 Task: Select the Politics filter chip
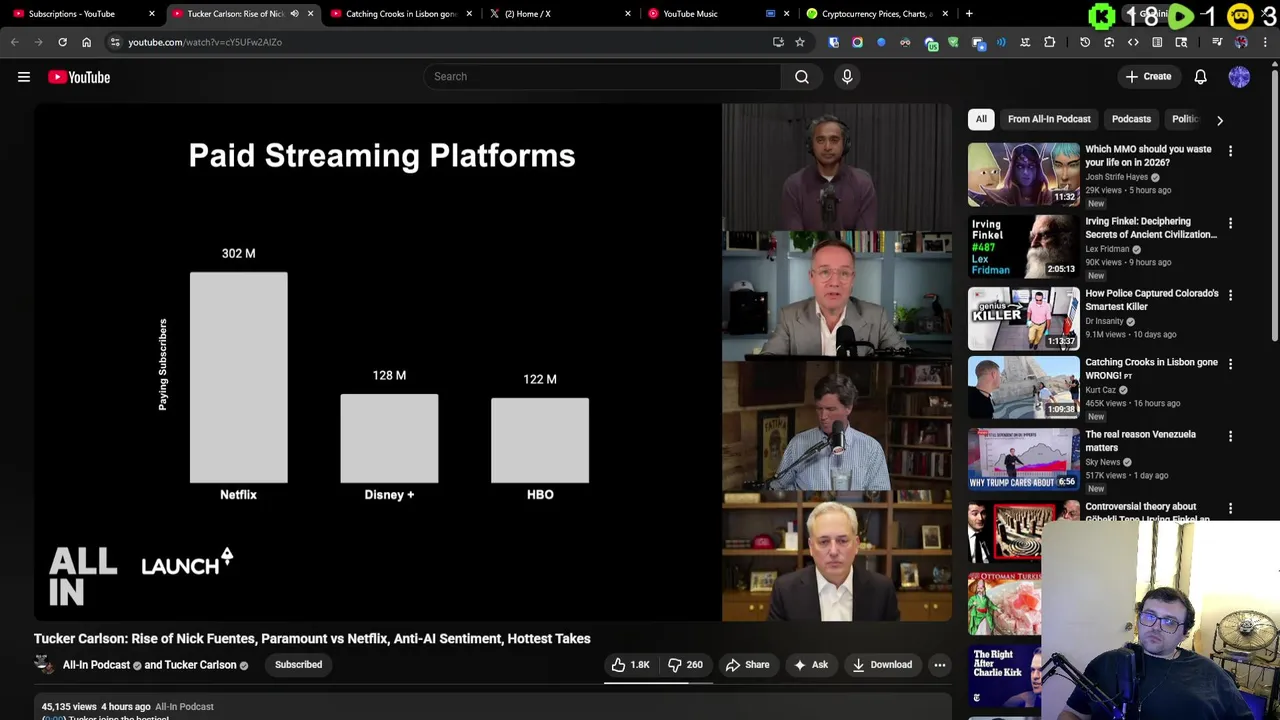[x=1184, y=119]
